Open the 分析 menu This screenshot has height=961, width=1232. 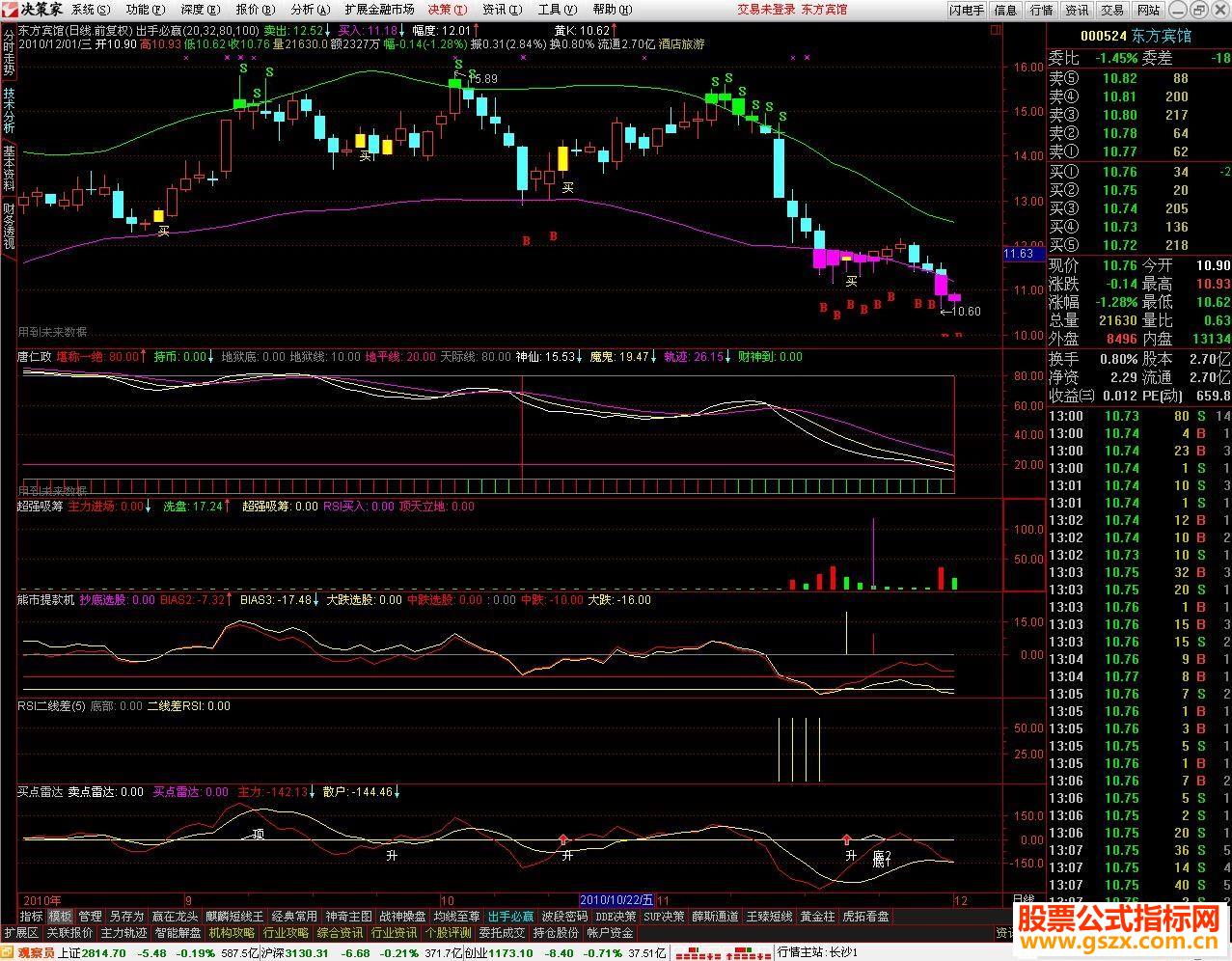309,9
